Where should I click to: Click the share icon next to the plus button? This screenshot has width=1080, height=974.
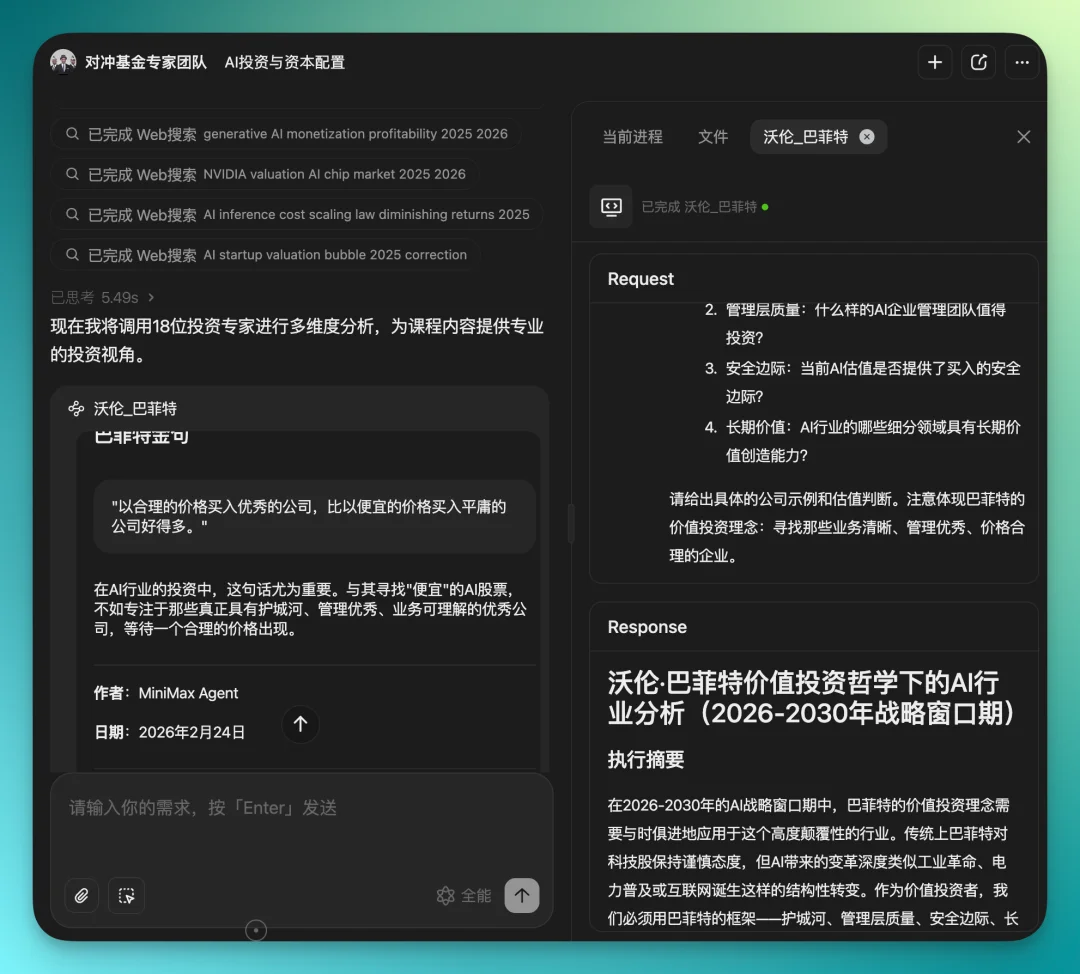pyautogui.click(x=978, y=62)
